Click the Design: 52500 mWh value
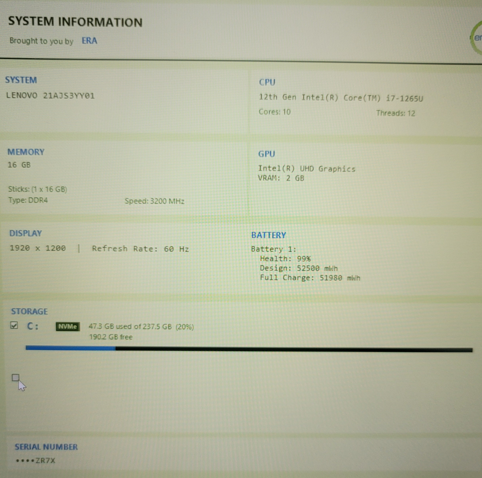This screenshot has height=478, width=482. [x=299, y=268]
